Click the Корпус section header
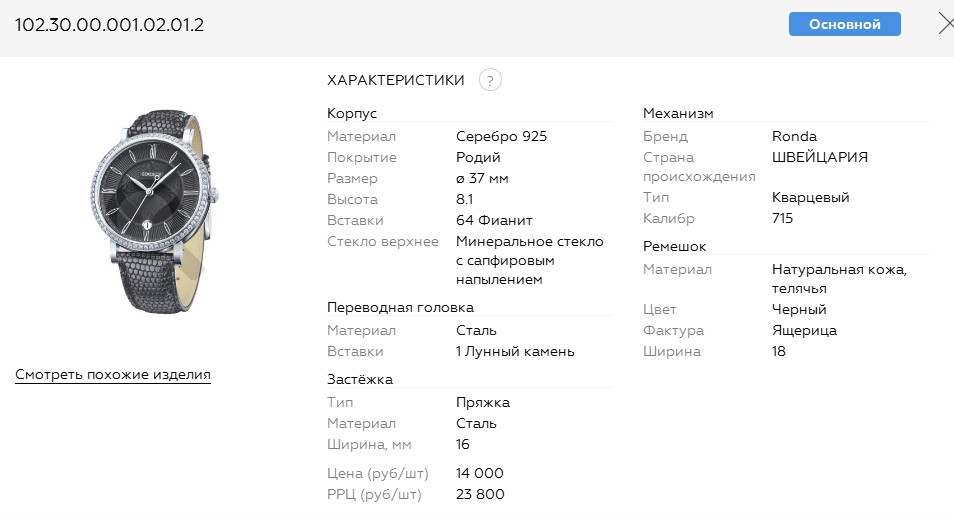 [x=352, y=113]
